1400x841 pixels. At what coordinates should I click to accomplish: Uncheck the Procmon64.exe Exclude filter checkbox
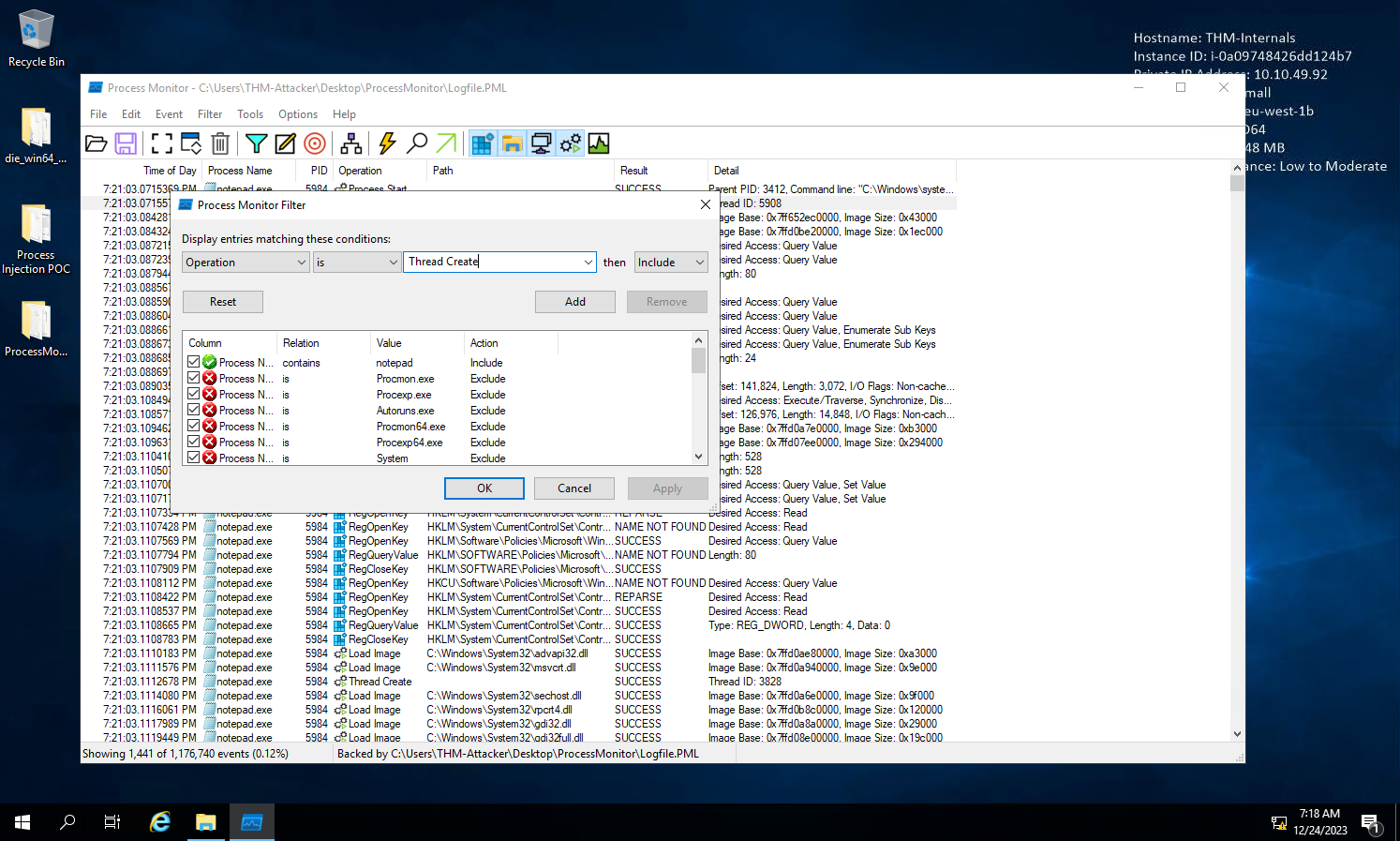pos(194,426)
